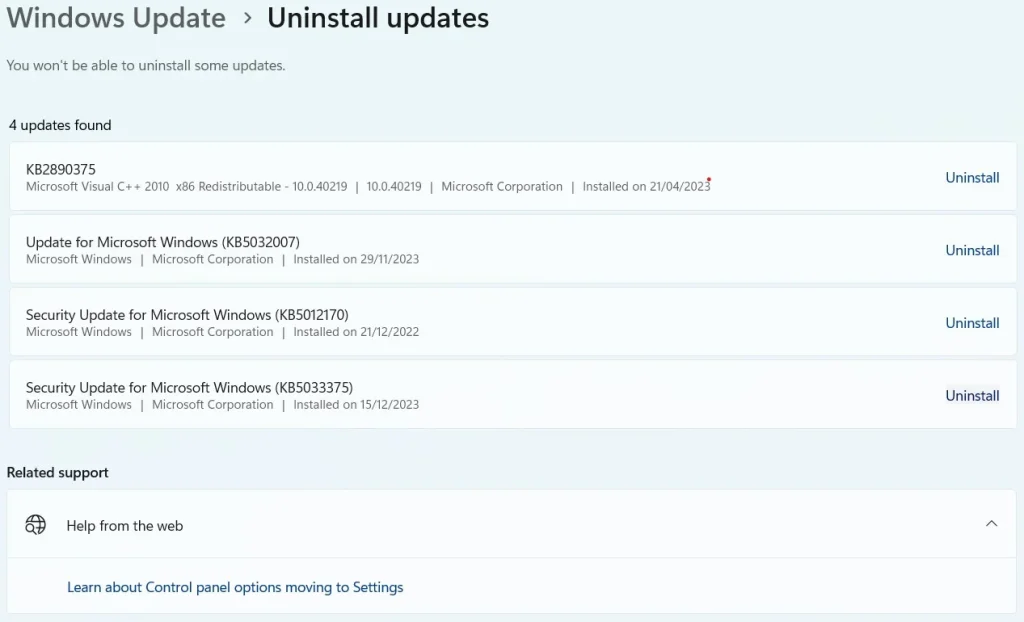Image resolution: width=1024 pixels, height=622 pixels.
Task: Click 'Installed on 21/12/2022' text
Action: tap(356, 331)
